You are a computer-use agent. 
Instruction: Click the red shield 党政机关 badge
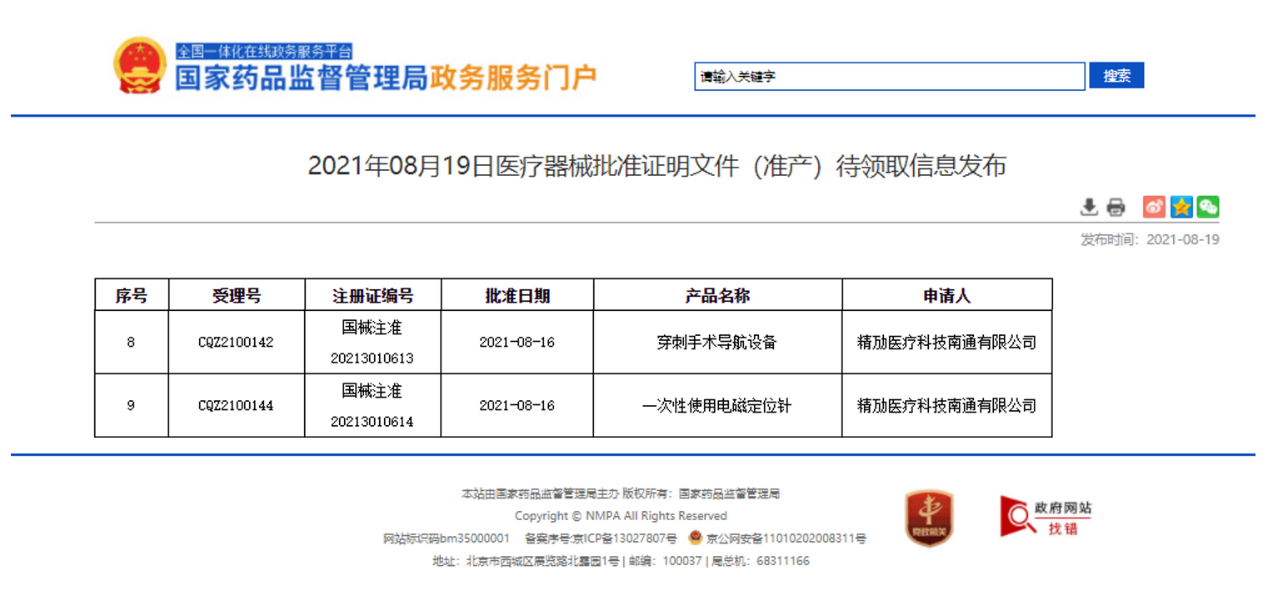[928, 518]
